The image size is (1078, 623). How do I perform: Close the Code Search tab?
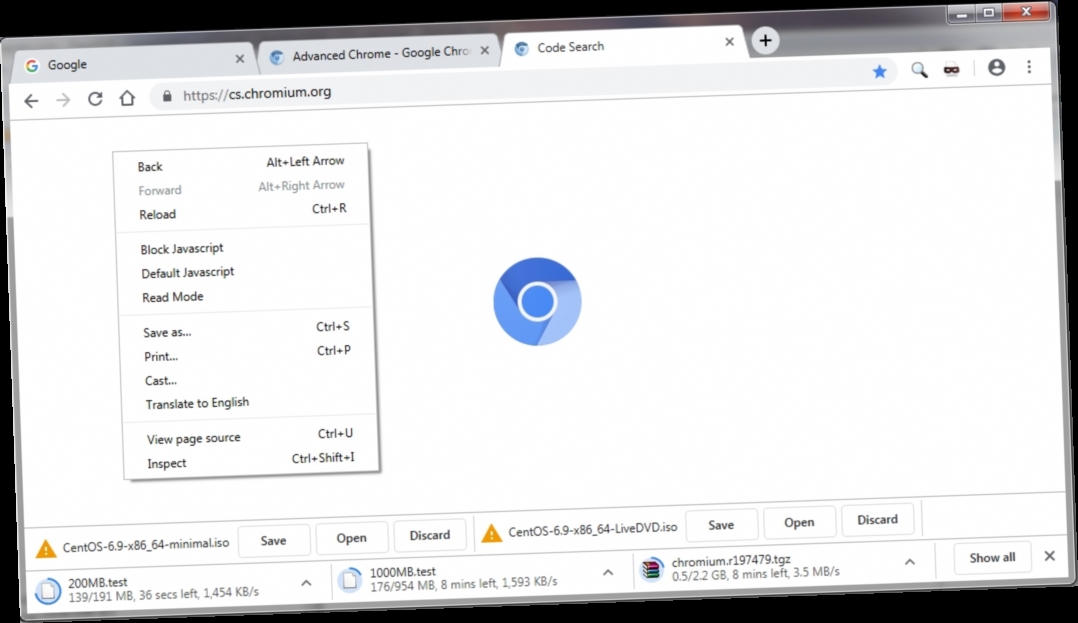pos(729,42)
